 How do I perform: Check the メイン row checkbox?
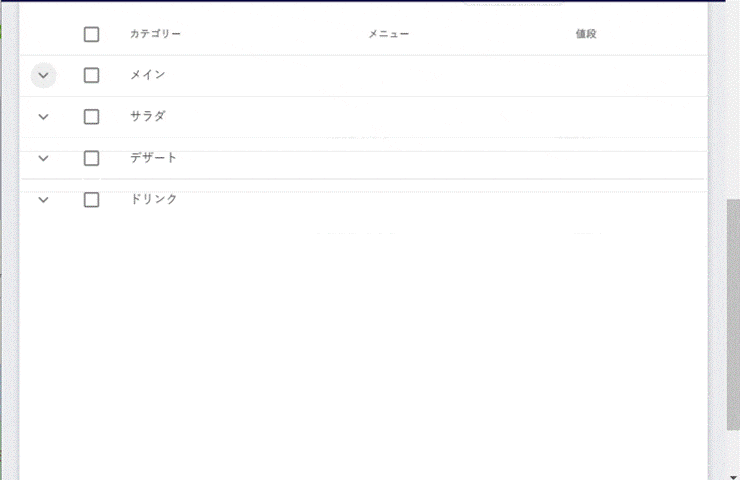click(92, 76)
